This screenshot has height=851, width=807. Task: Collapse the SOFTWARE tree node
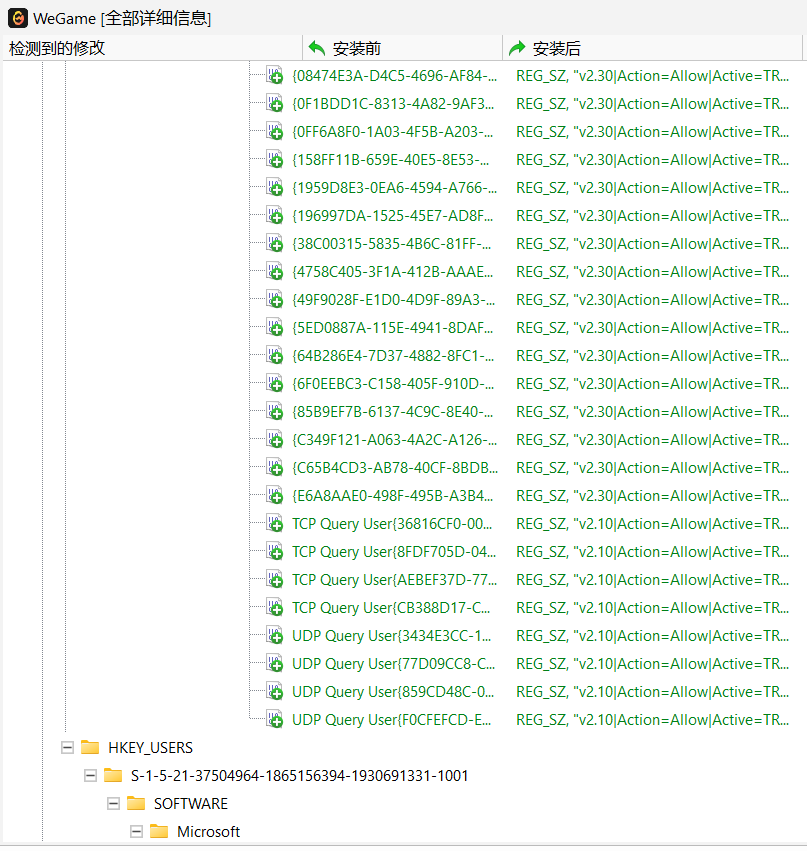coord(113,803)
